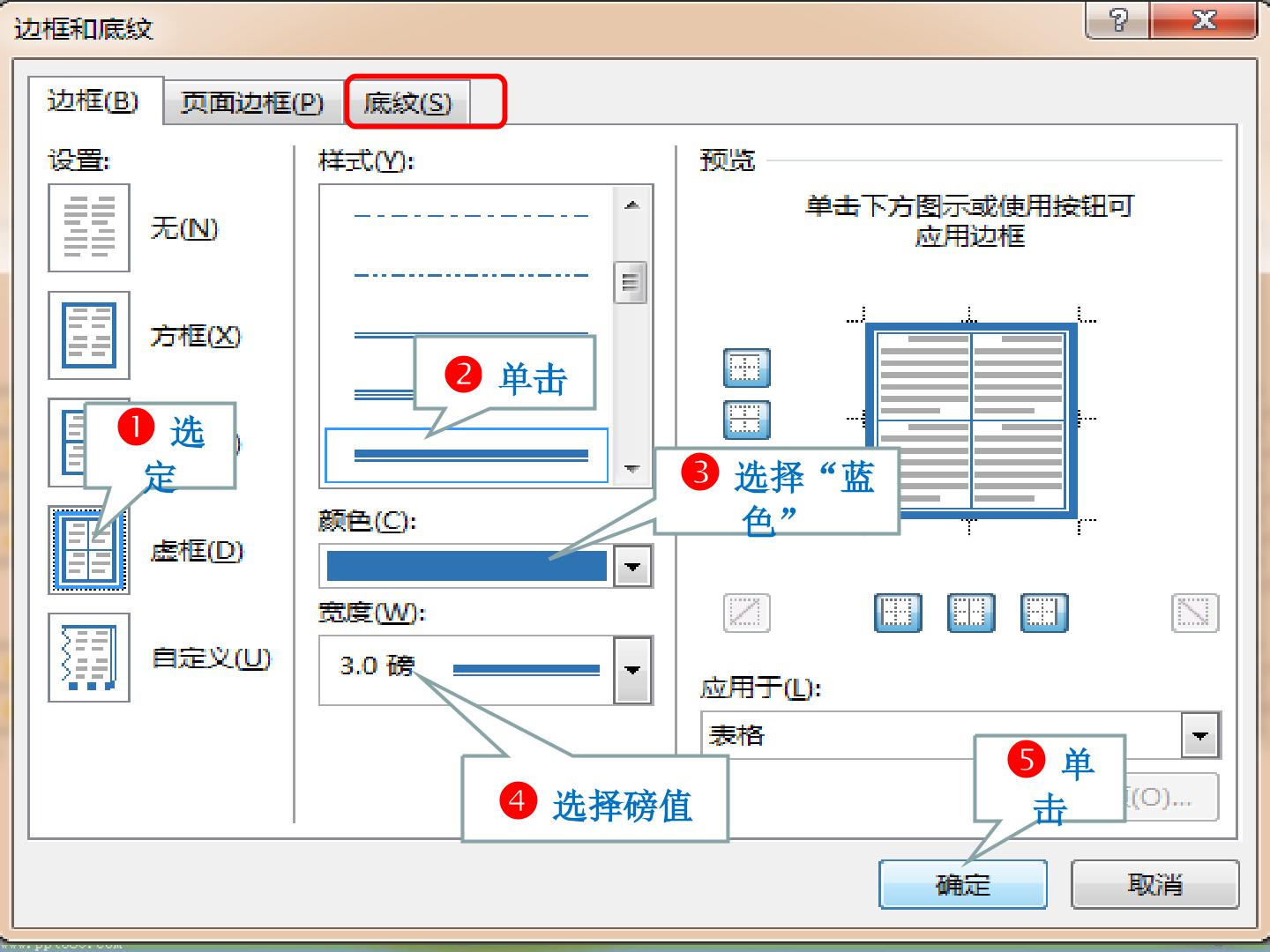Choose the 自定义(U) custom border setting icon
1270x952 pixels.
point(89,658)
